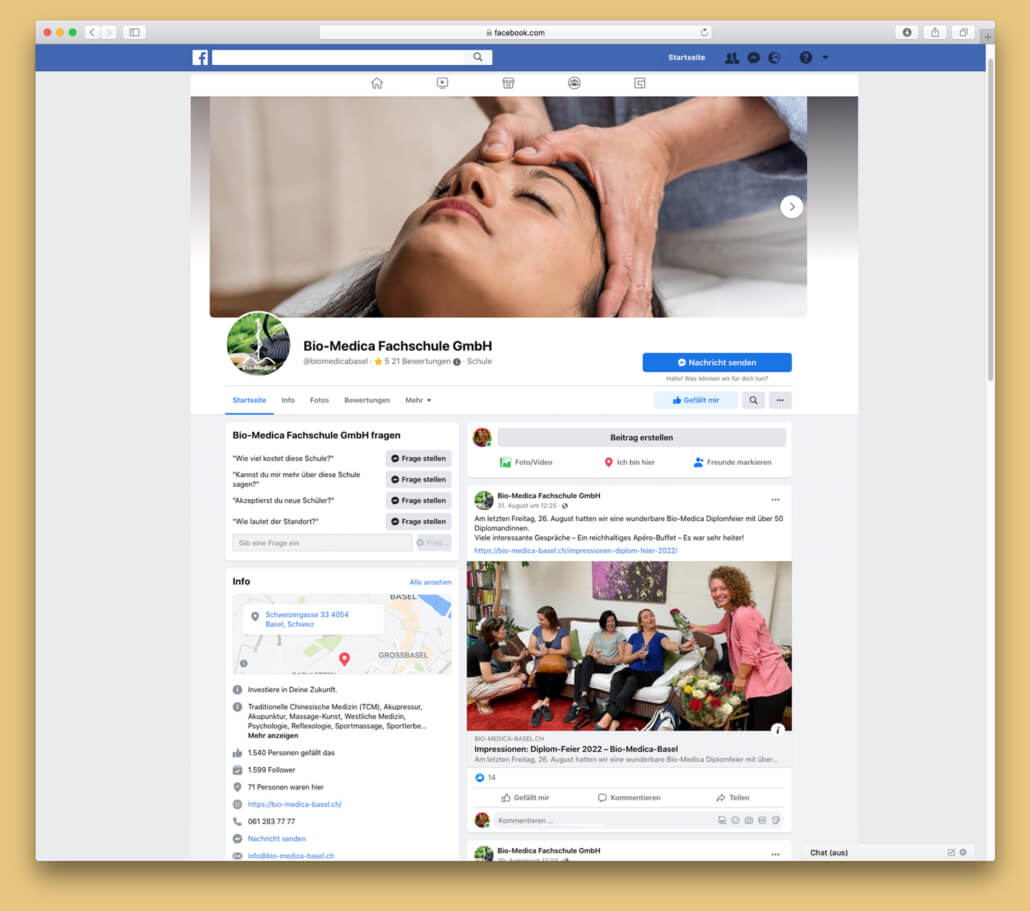Open the Schweizergasse 33 address link
This screenshot has width=1030, height=911.
coord(307,619)
